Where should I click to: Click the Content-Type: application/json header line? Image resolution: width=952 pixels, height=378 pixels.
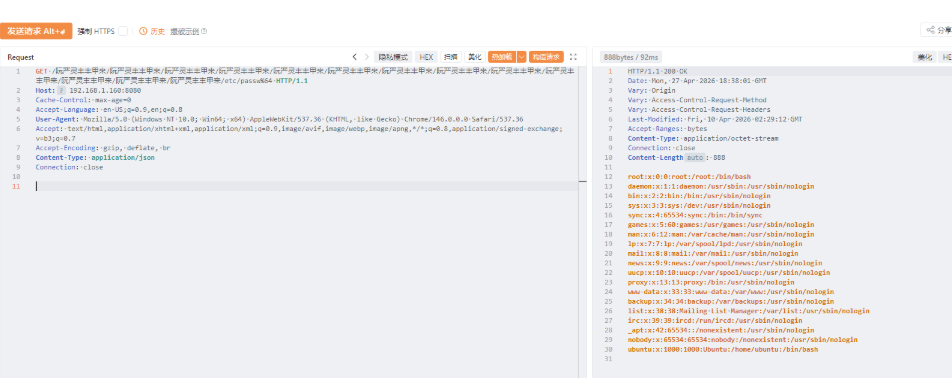(x=95, y=158)
